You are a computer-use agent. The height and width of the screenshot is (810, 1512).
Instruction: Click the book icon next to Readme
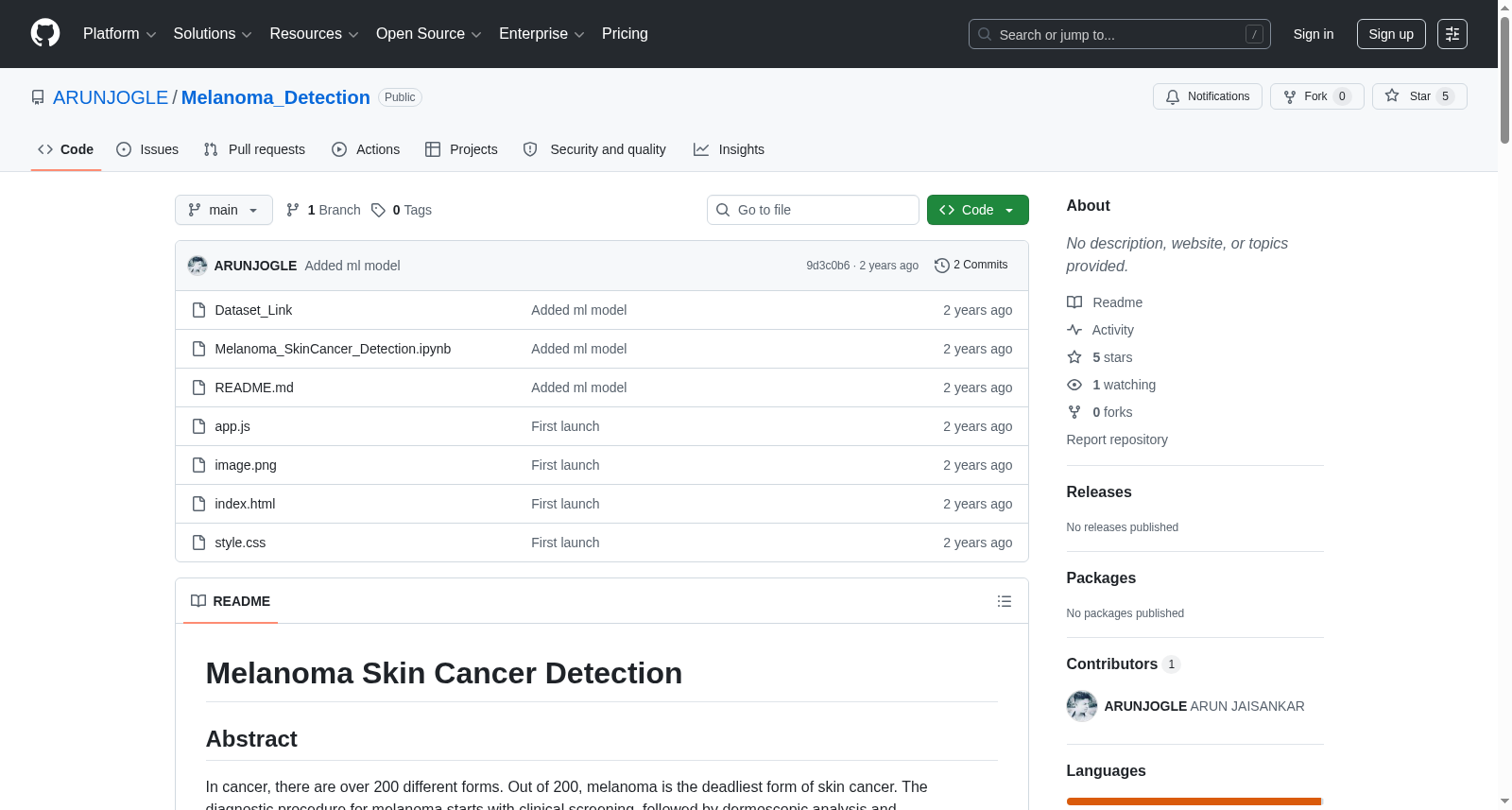click(1074, 302)
